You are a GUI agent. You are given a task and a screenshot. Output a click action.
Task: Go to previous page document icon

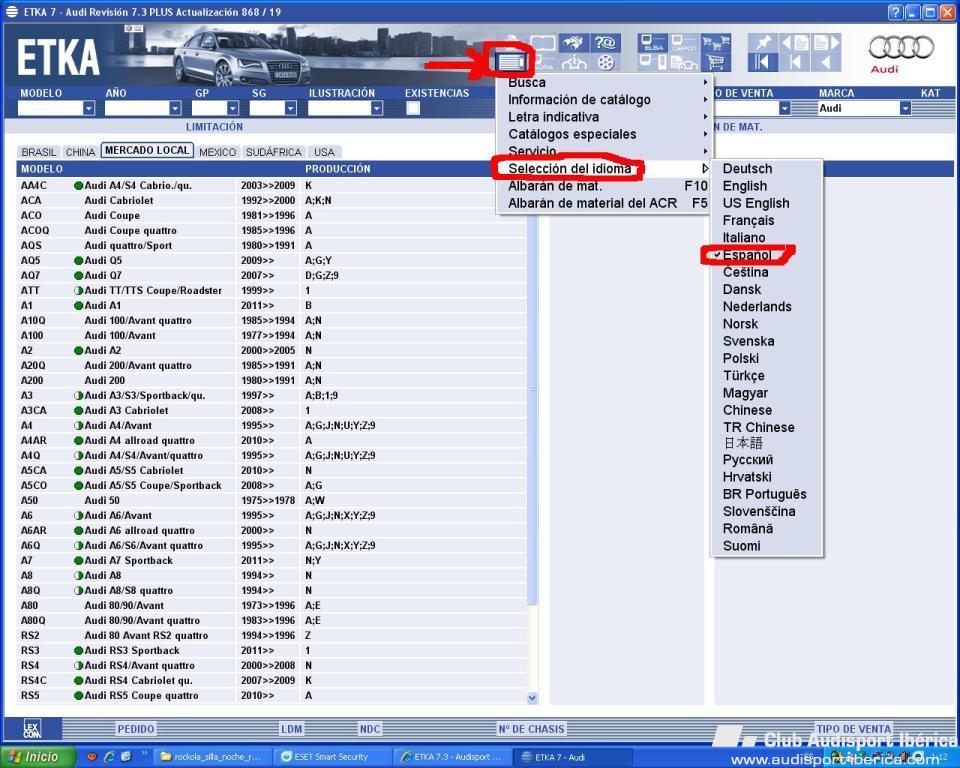pyautogui.click(x=795, y=43)
